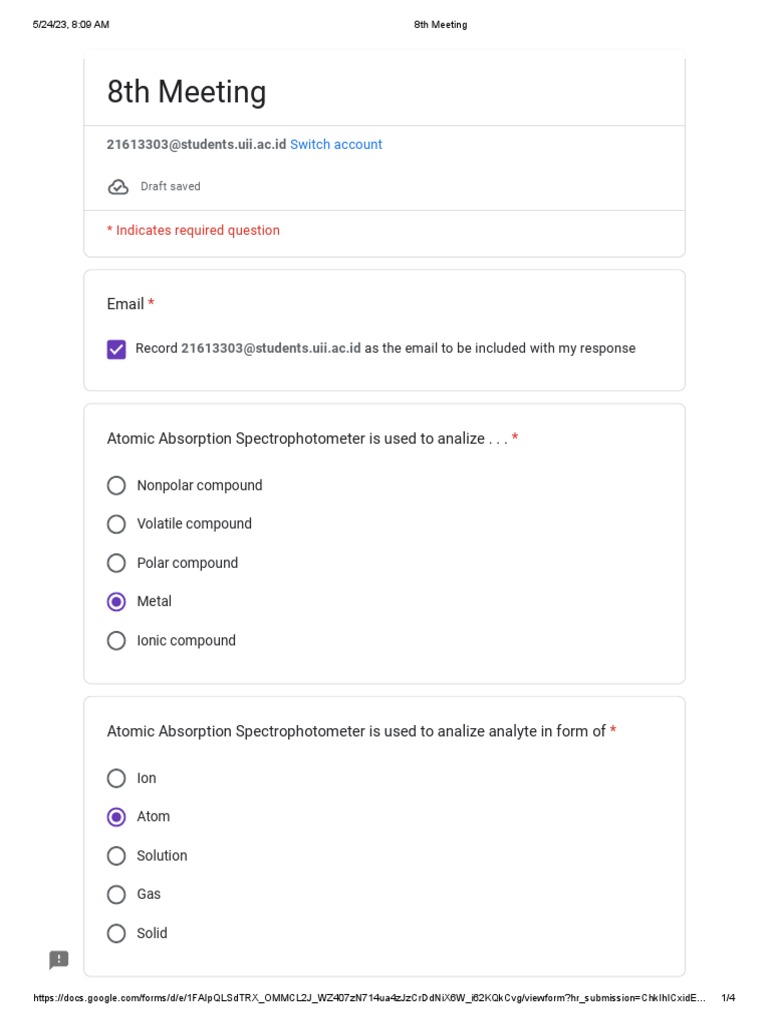Click the Draft saved cloud icon
The image size is (768, 1024).
118,187
